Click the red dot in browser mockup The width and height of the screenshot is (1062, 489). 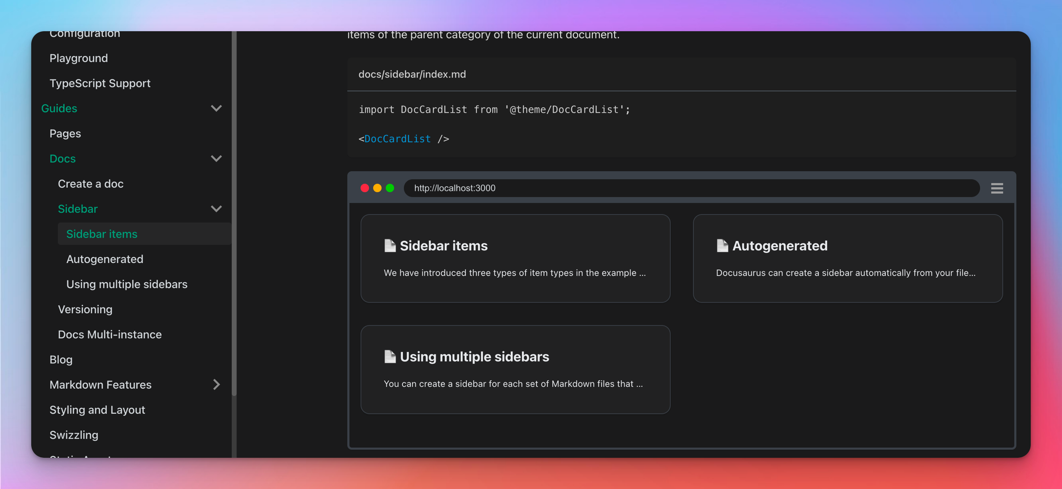click(365, 188)
